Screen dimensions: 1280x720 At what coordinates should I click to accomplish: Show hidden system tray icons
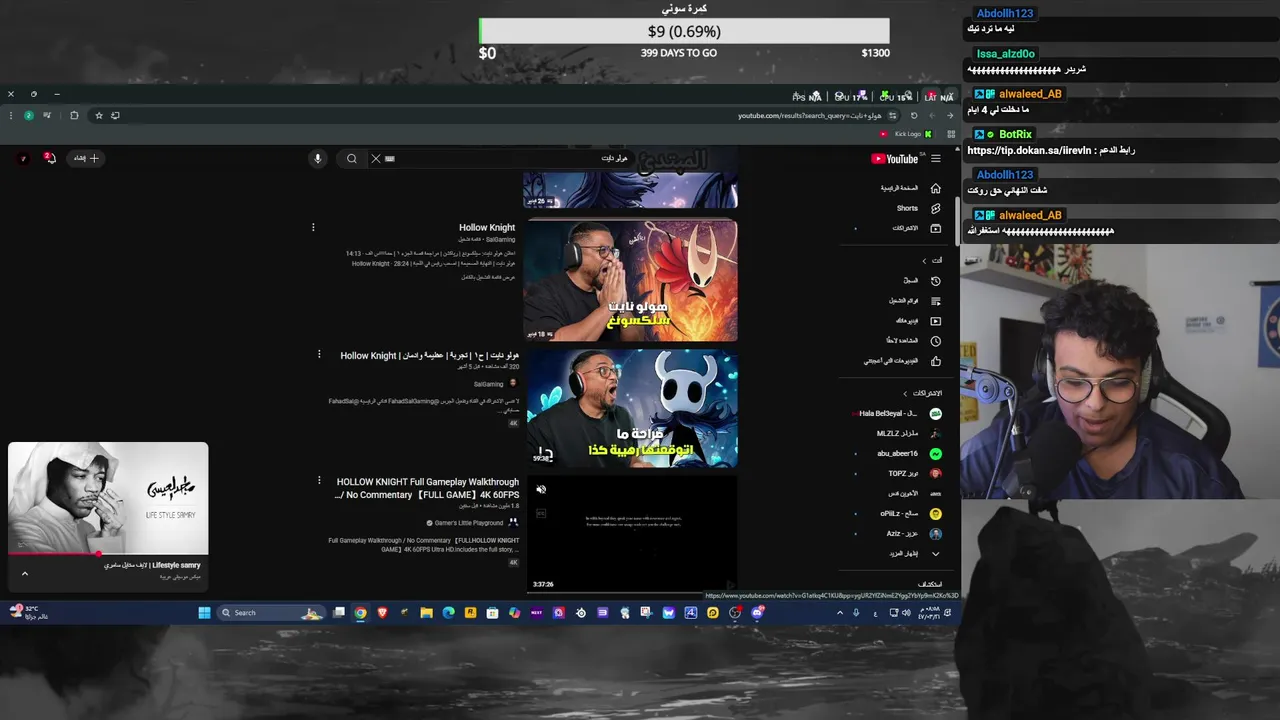[840, 613]
